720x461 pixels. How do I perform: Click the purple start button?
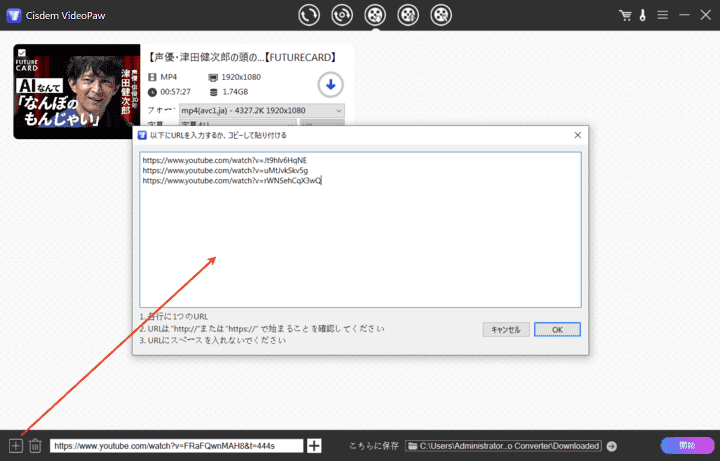click(687, 445)
